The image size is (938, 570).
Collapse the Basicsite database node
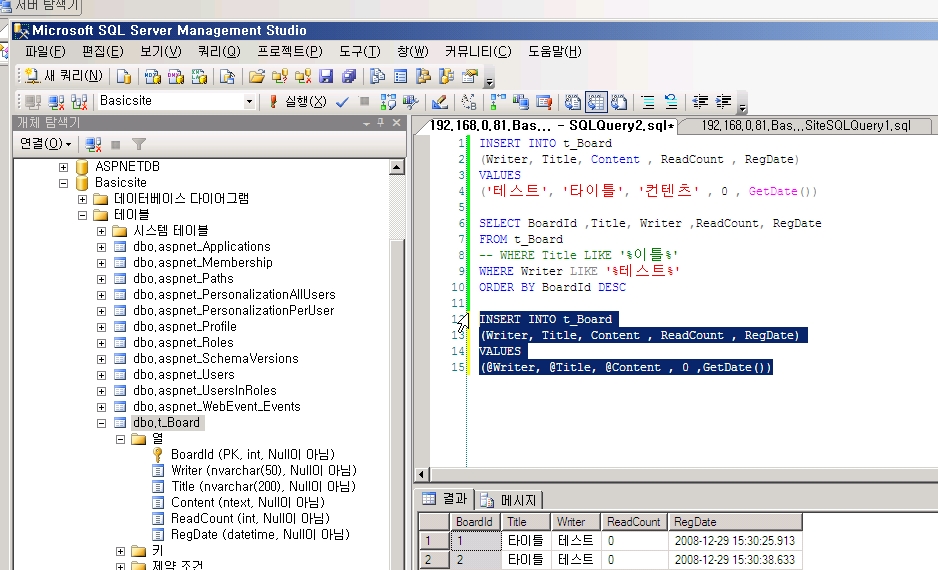pyautogui.click(x=63, y=183)
